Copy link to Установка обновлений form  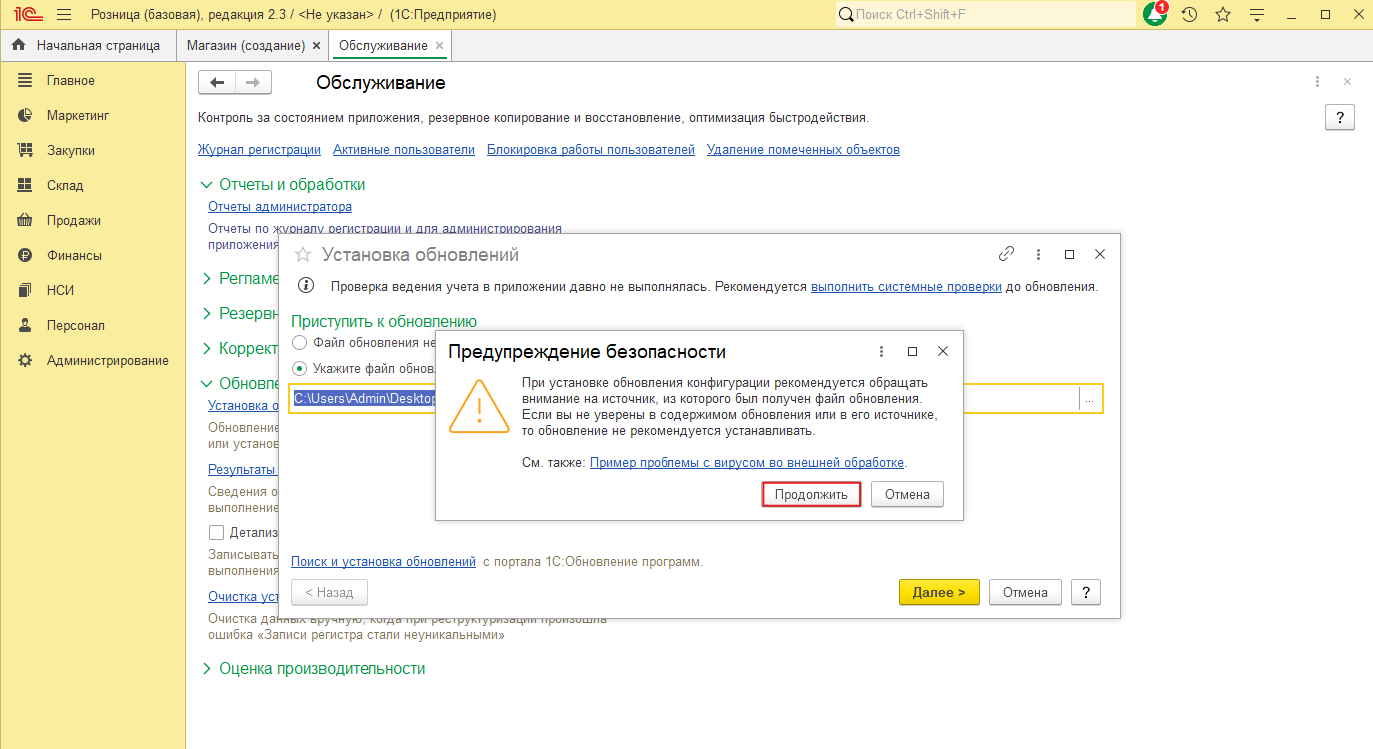1007,254
